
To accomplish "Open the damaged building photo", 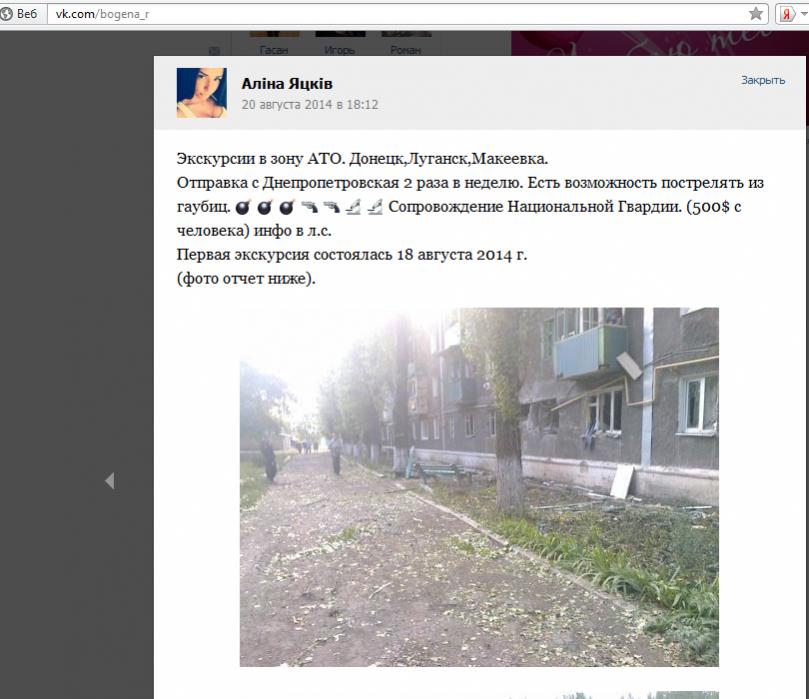I will 479,487.
